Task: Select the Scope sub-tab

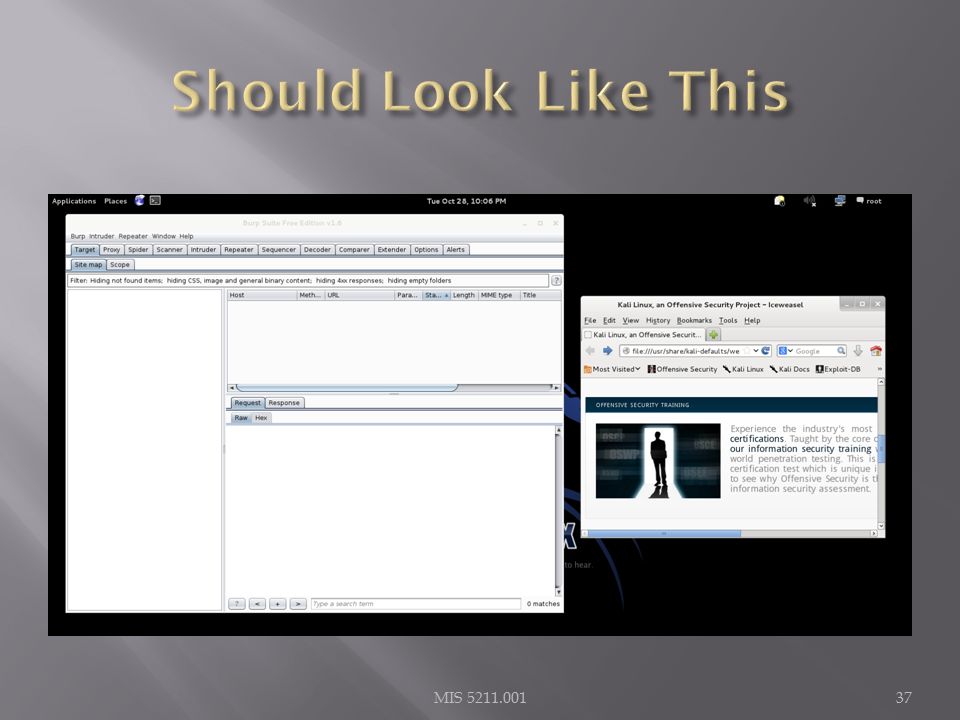Action: [120, 264]
